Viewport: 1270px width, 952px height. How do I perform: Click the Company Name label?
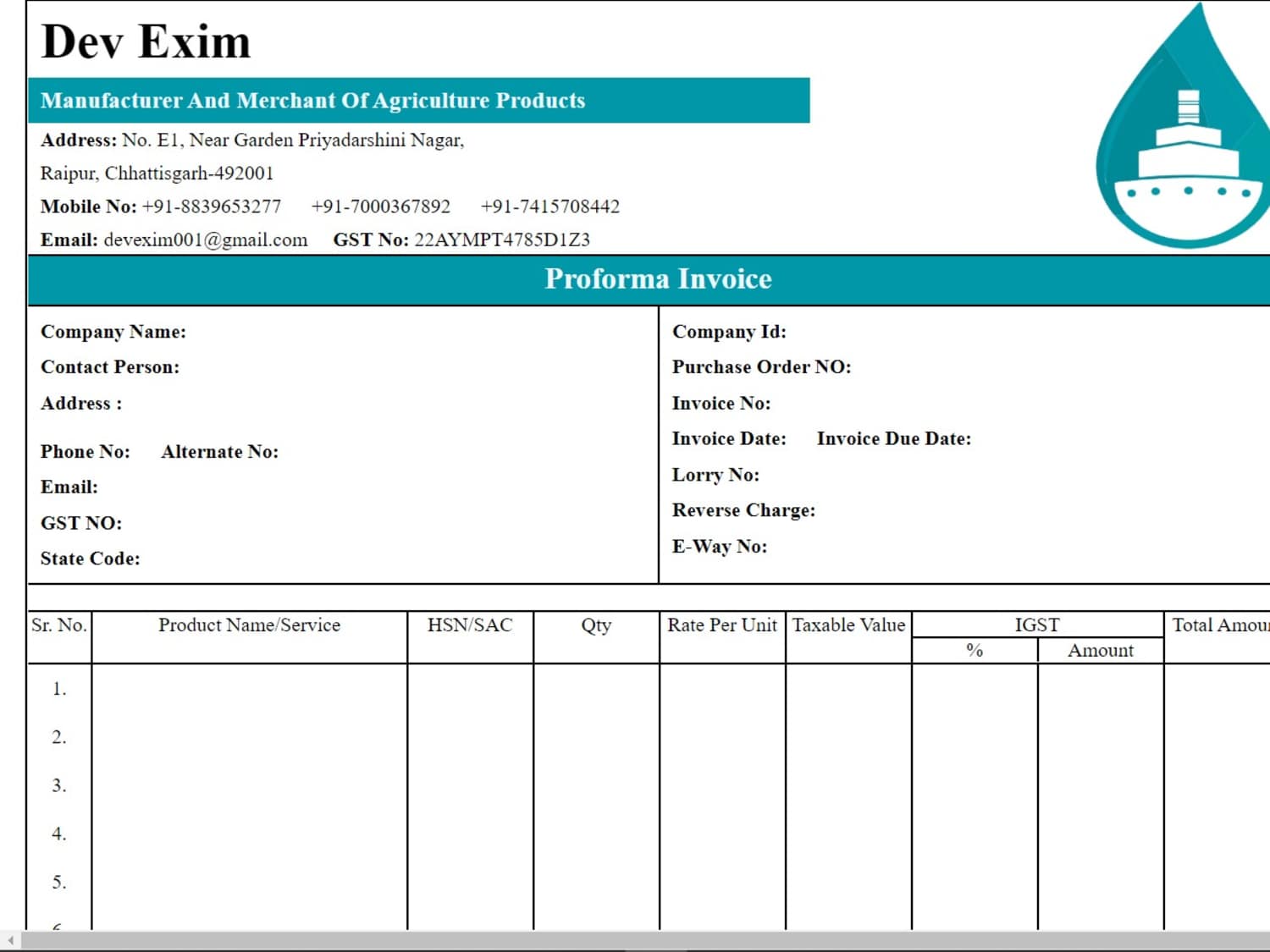click(113, 332)
